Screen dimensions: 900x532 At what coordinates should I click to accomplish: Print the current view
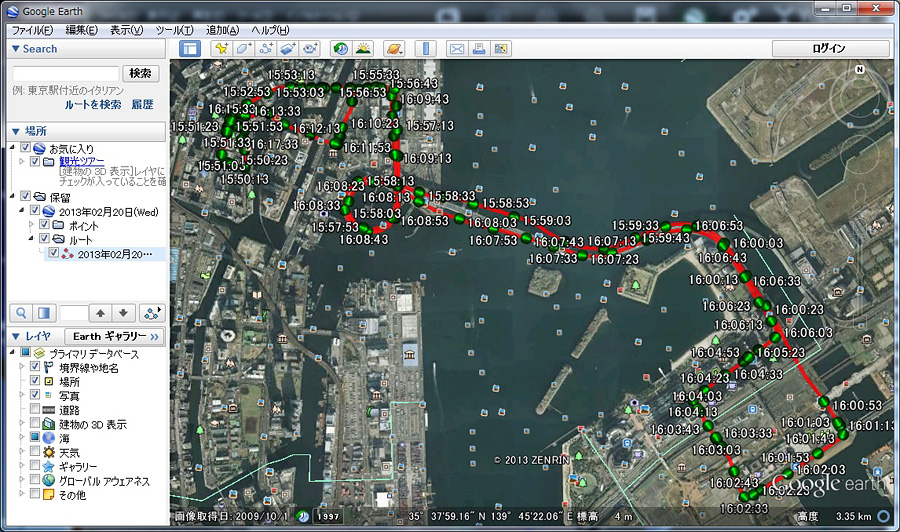(479, 49)
